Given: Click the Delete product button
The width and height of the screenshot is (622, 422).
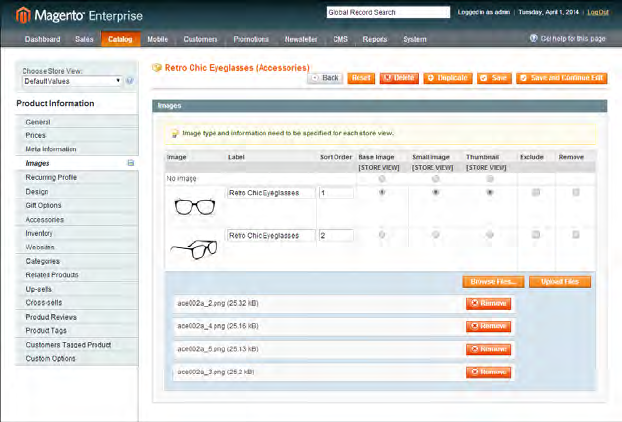Looking at the screenshot, I should 399,78.
